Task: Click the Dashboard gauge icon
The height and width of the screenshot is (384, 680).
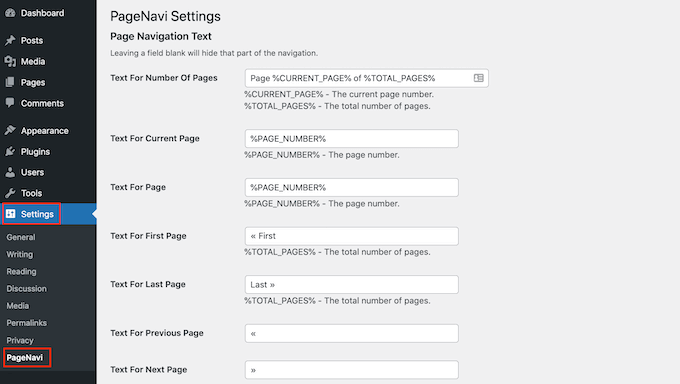Action: (x=10, y=13)
